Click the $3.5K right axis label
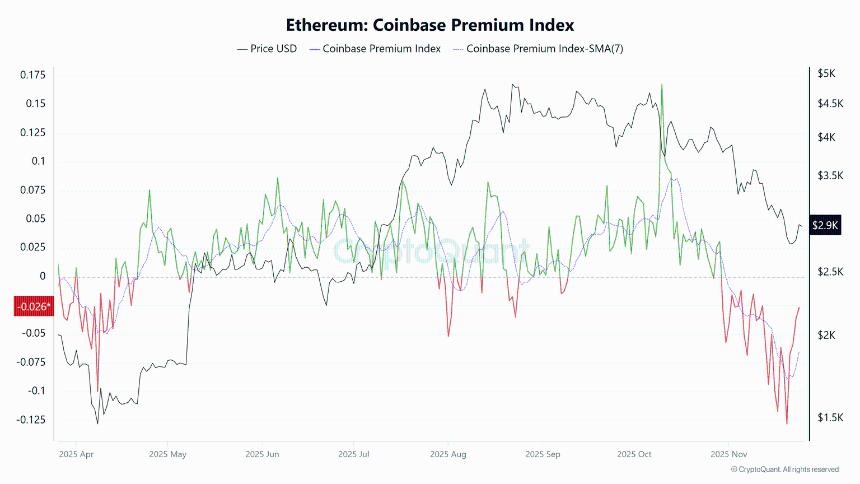The width and height of the screenshot is (860, 484). pyautogui.click(x=829, y=176)
